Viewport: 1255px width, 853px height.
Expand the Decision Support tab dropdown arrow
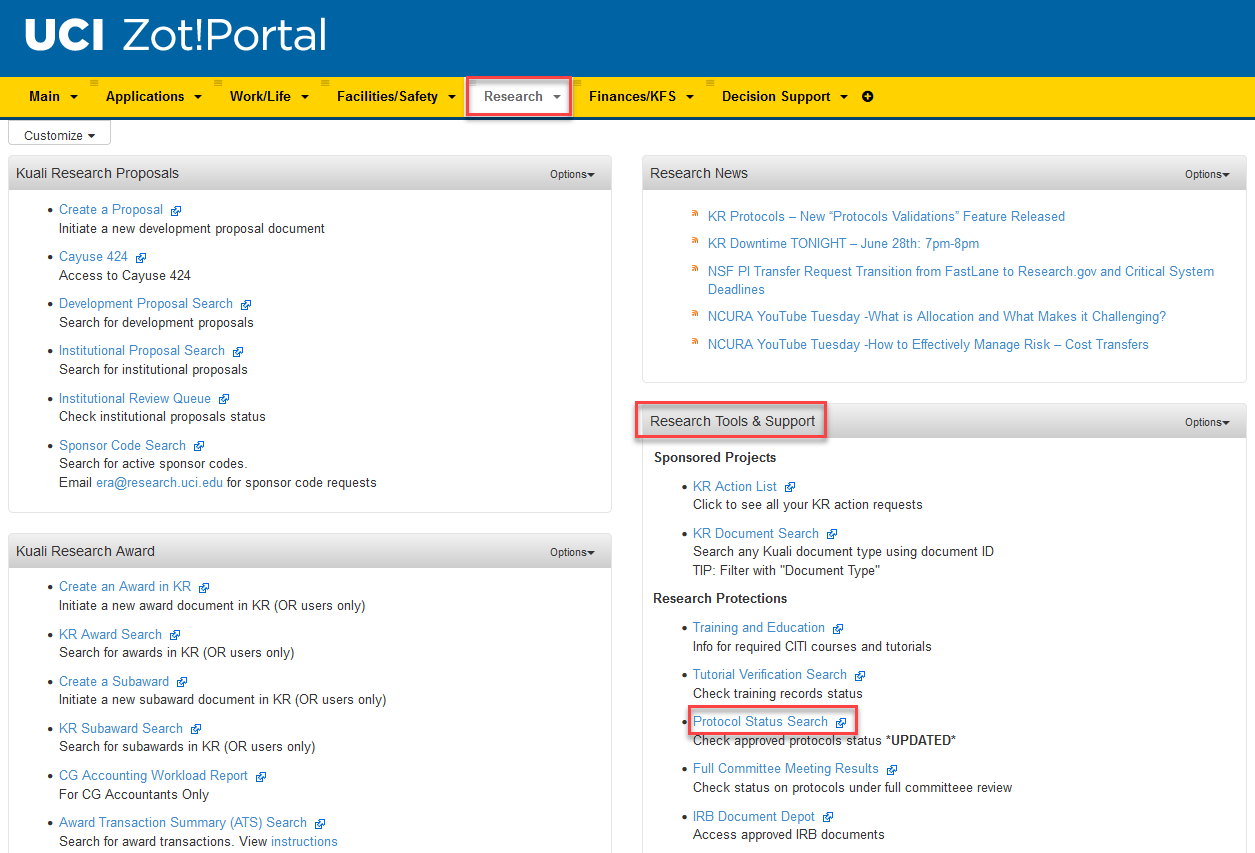pyautogui.click(x=844, y=97)
